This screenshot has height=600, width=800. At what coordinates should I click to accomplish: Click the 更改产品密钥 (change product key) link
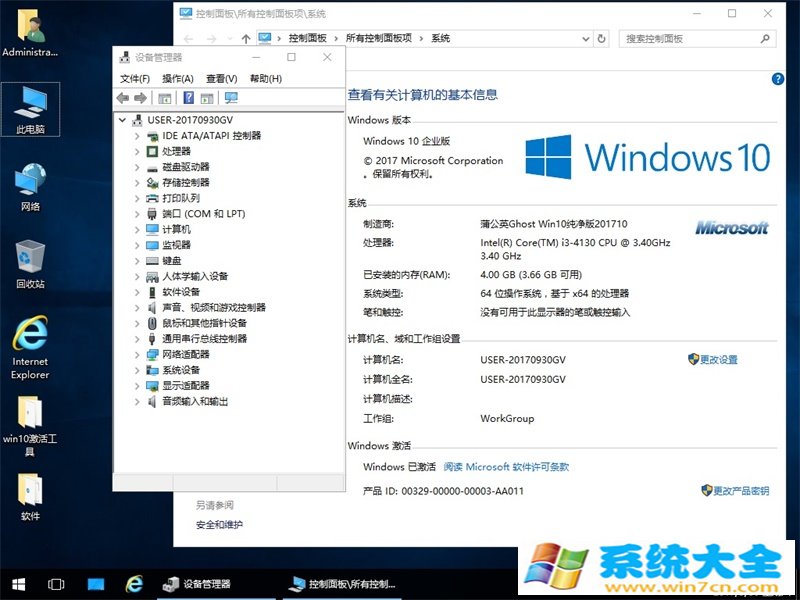(x=740, y=491)
